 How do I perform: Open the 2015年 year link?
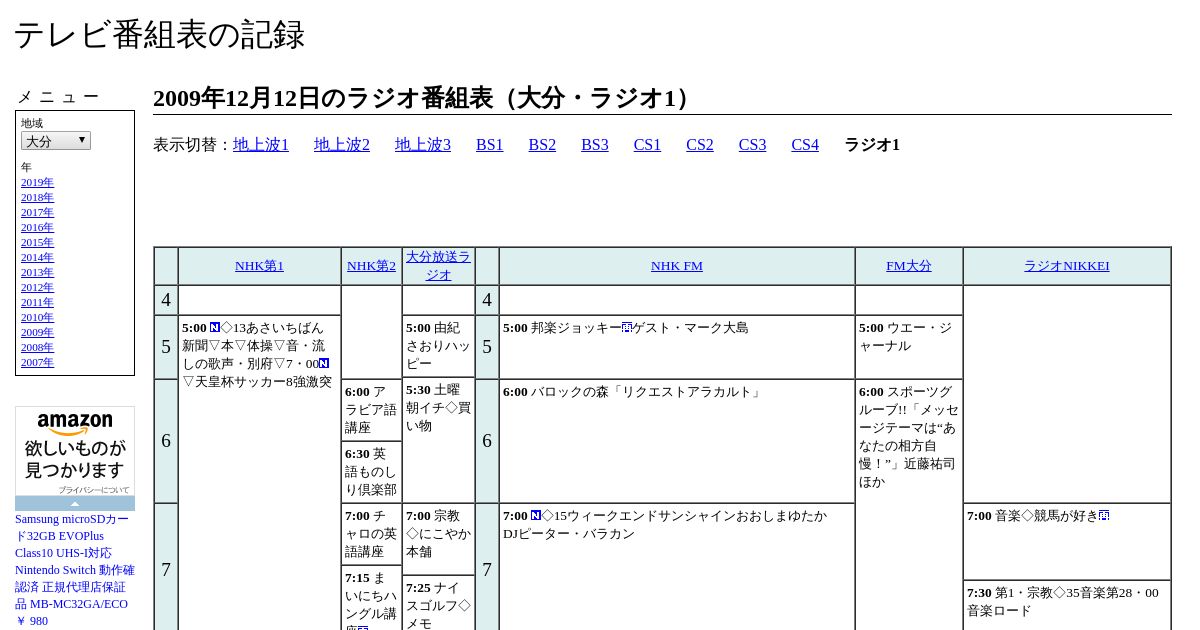(37, 243)
